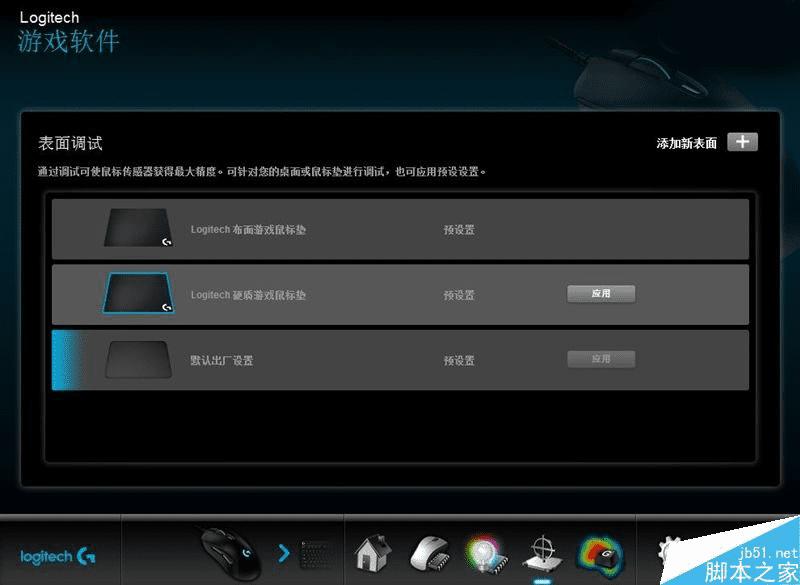Select the highlighted hard mouse pad thumbnail

pos(138,293)
